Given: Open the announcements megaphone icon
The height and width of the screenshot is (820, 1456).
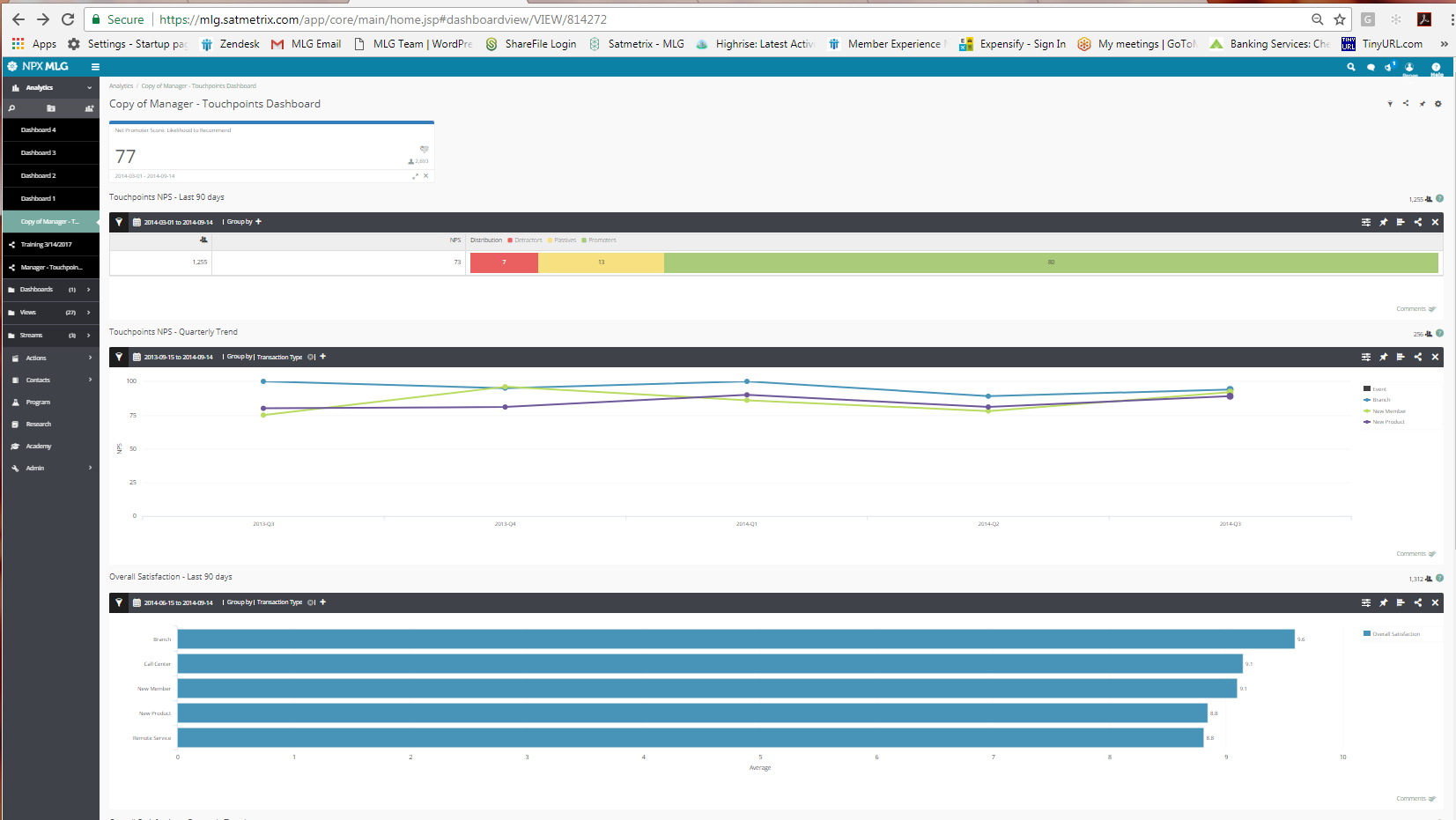Looking at the screenshot, I should (x=1389, y=67).
